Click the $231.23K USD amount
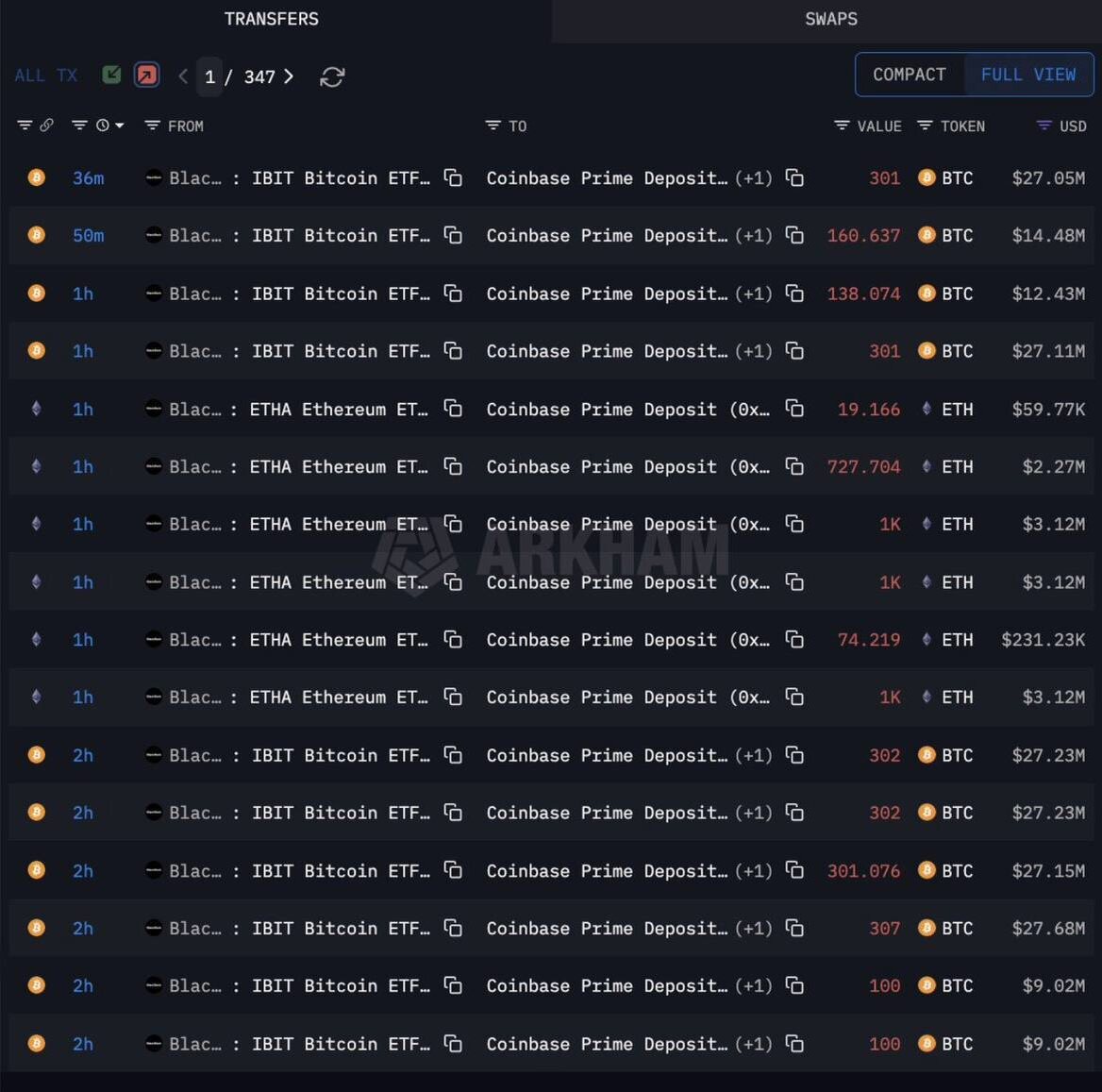The image size is (1102, 1092). 1043,639
